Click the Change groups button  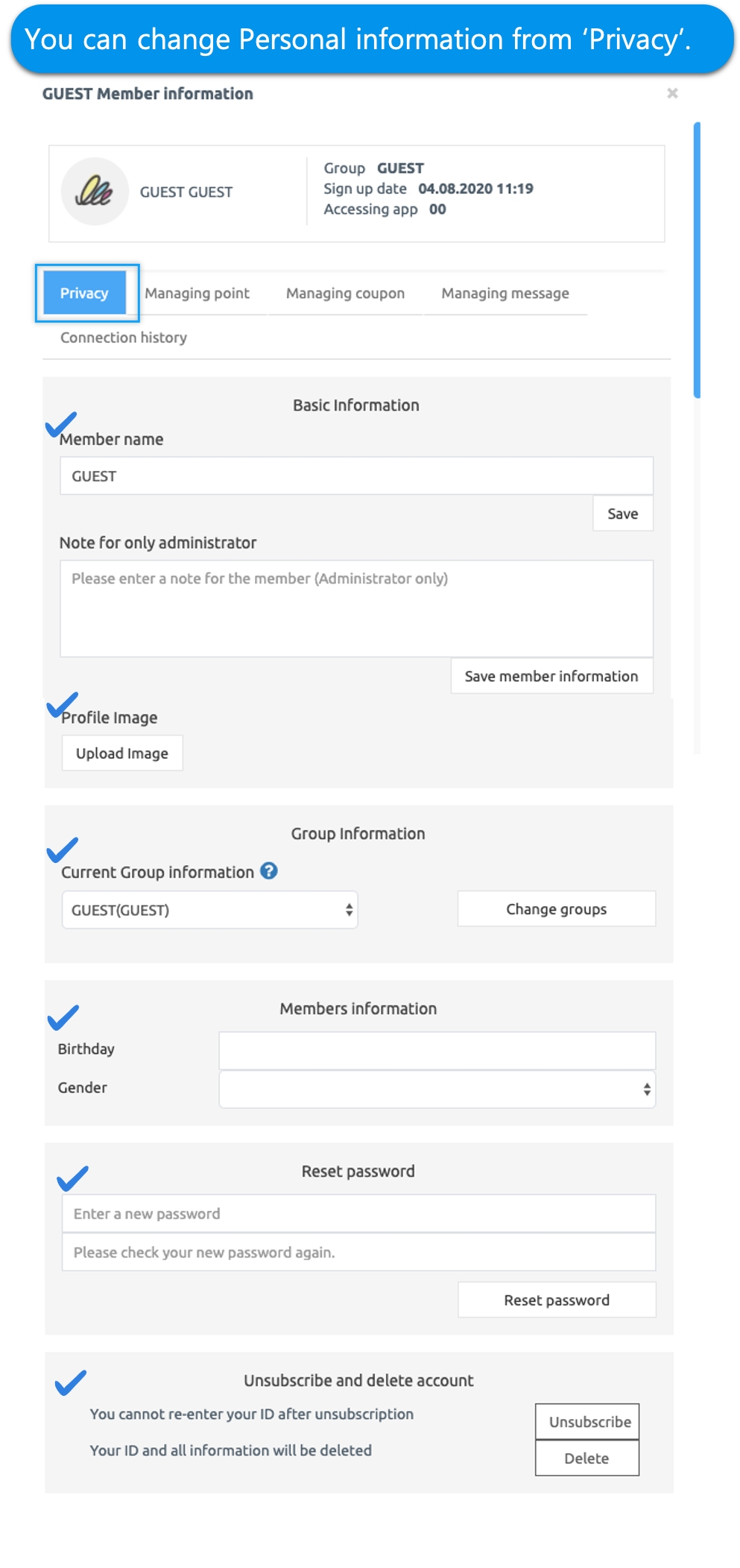[x=557, y=909]
